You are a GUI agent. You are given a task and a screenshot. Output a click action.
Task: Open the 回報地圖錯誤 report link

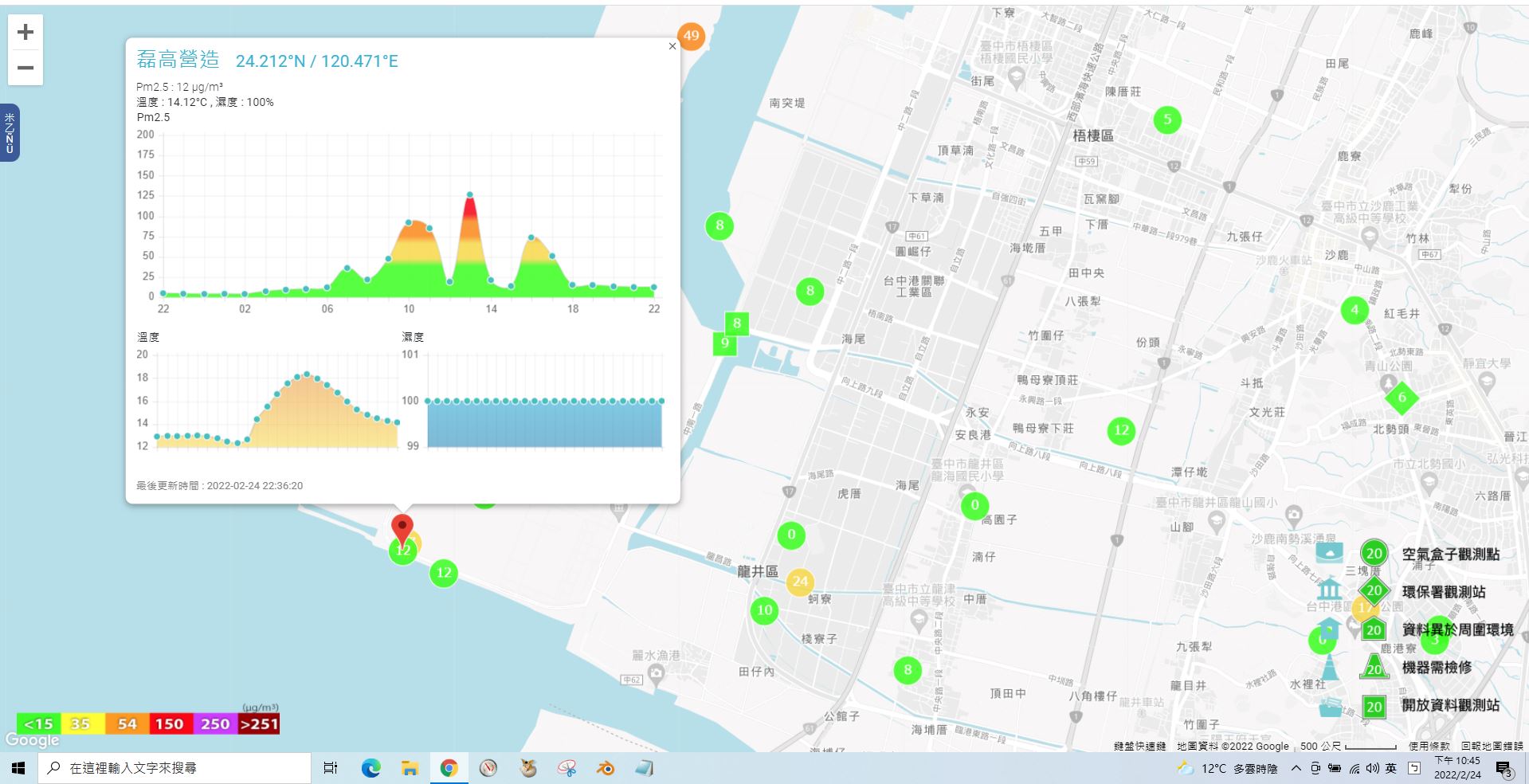point(1492,747)
